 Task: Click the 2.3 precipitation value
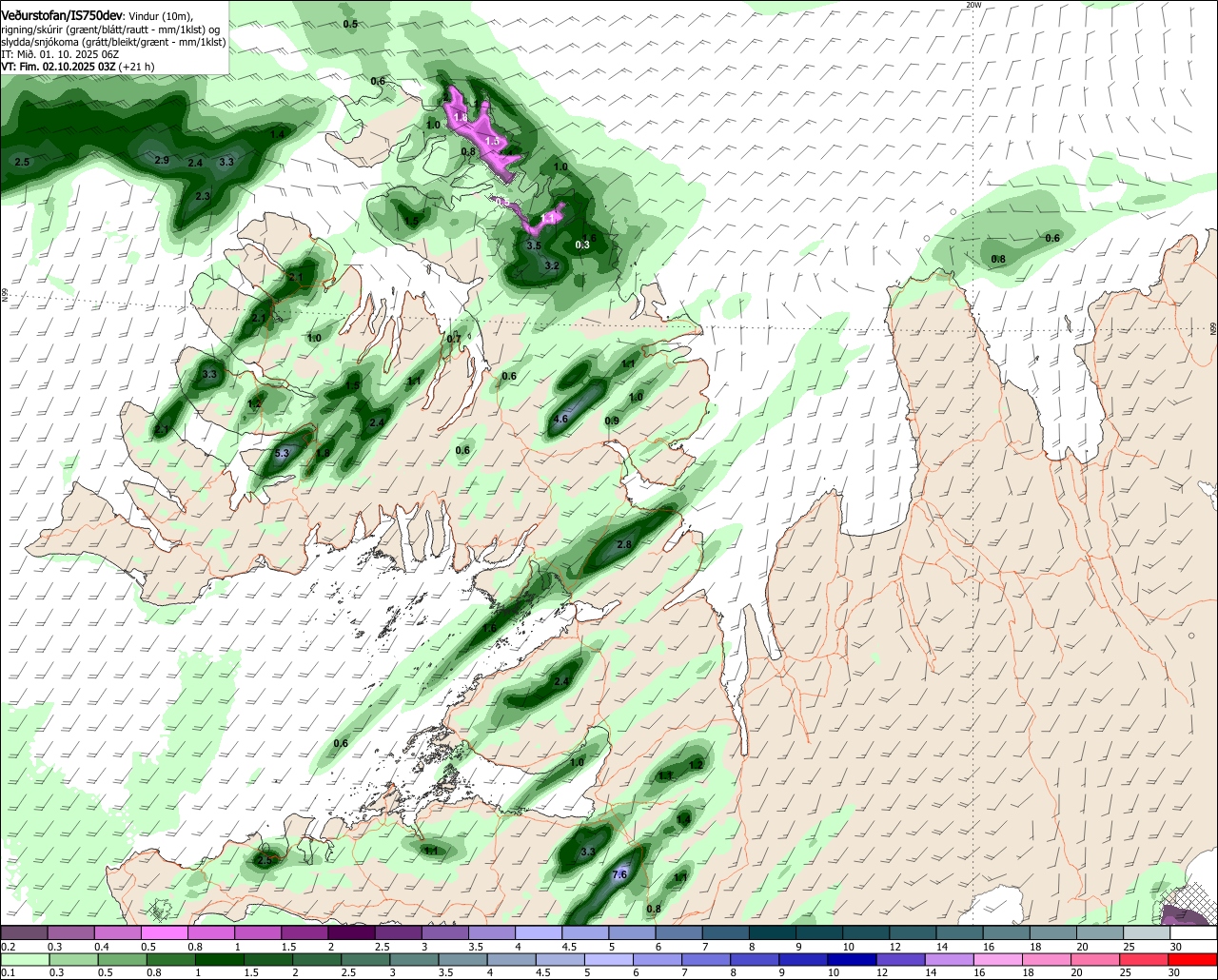[x=203, y=196]
